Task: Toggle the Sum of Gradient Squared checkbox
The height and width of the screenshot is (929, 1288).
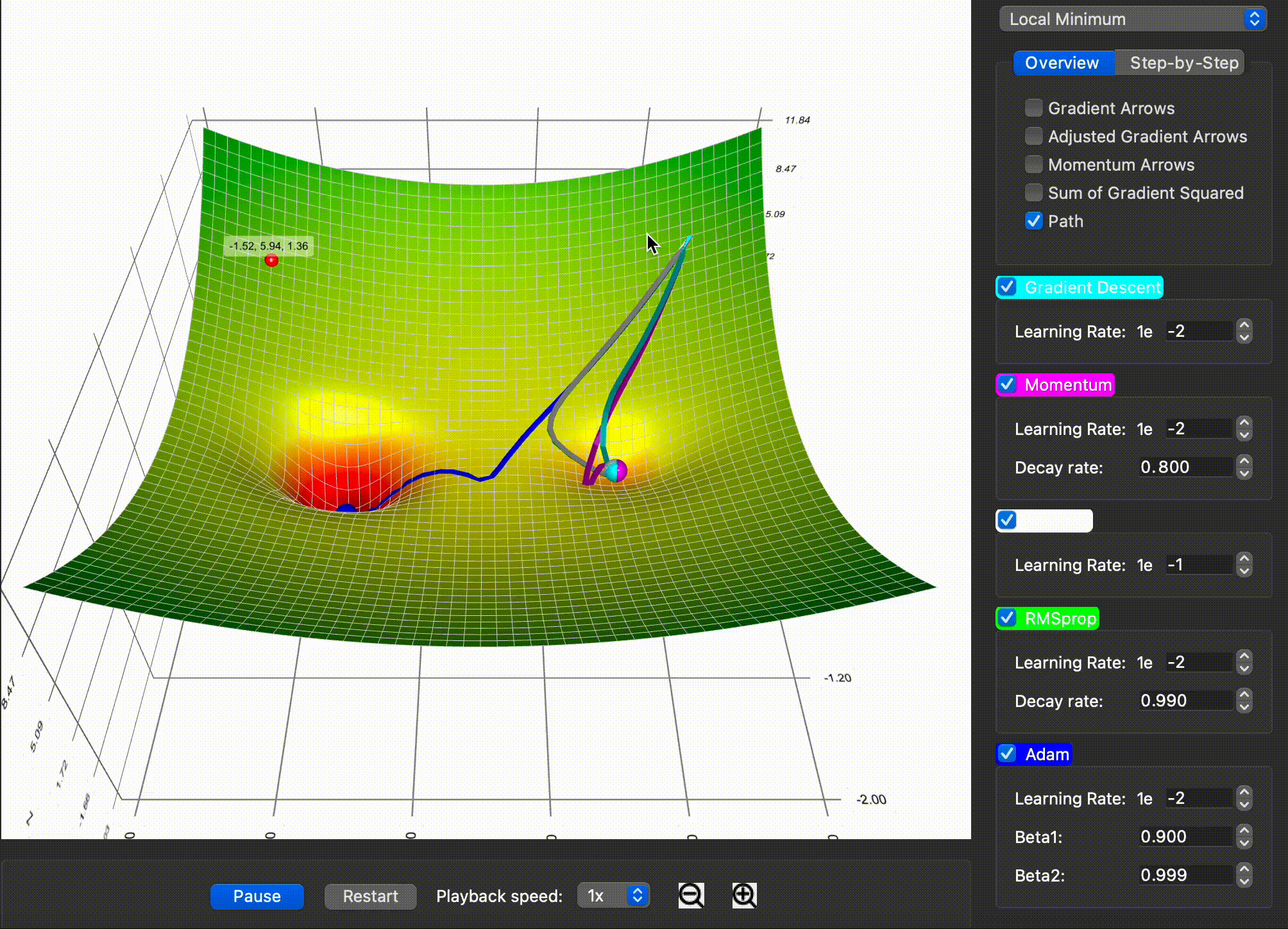Action: pyautogui.click(x=1033, y=192)
